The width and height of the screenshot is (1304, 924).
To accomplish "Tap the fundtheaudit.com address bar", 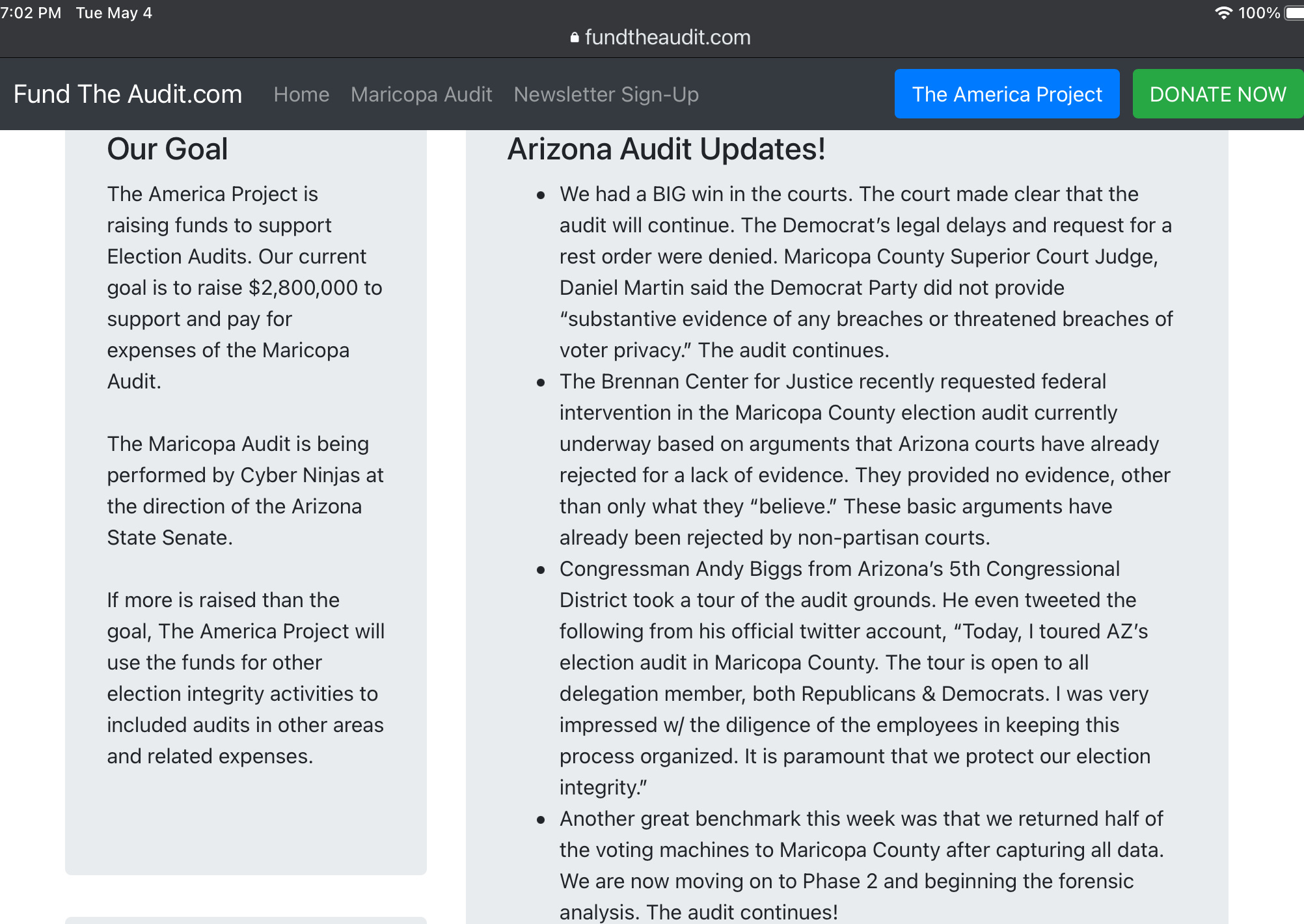I will pyautogui.click(x=660, y=37).
